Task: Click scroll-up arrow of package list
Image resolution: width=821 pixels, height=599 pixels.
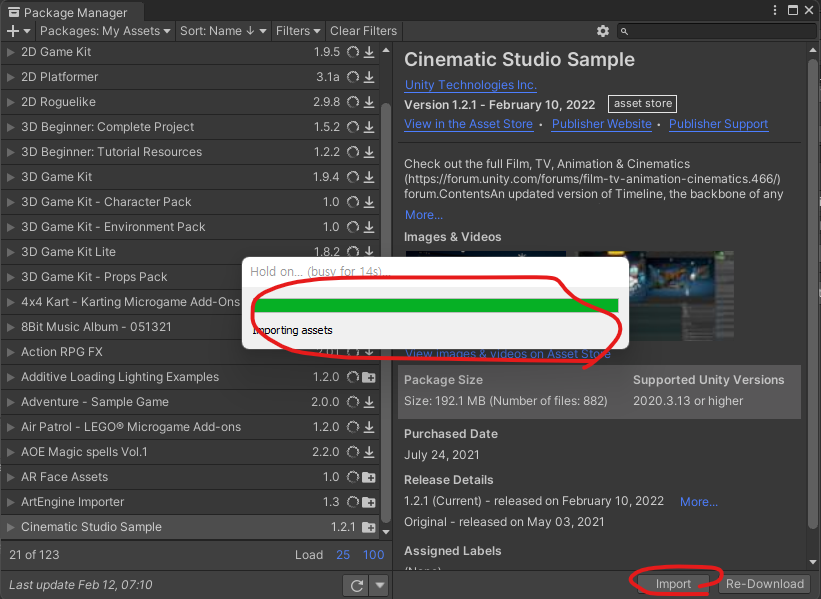Action: click(x=386, y=51)
